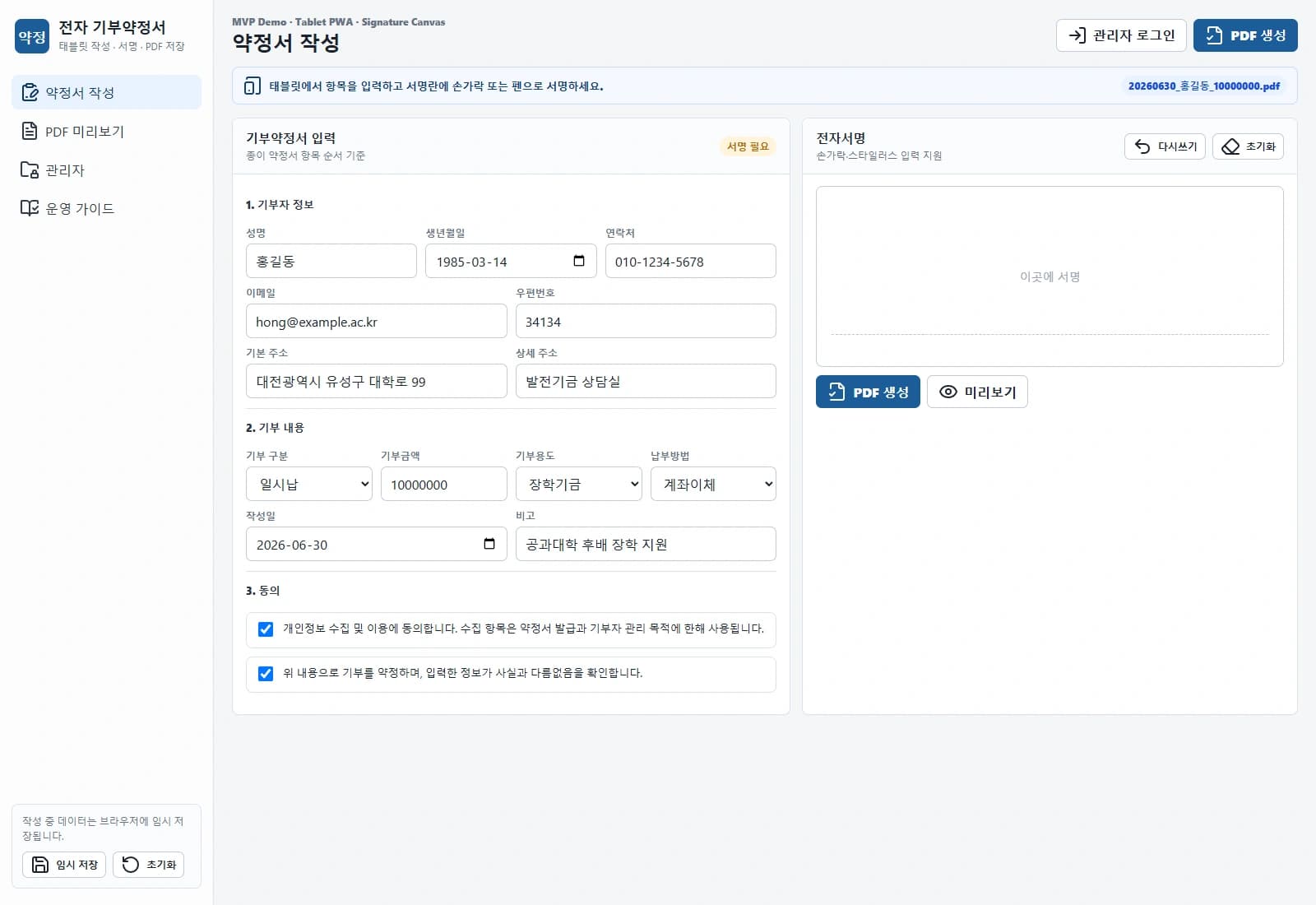Open the 기부용도 장학기금 dropdown
This screenshot has height=905, width=1316.
pos(579,484)
